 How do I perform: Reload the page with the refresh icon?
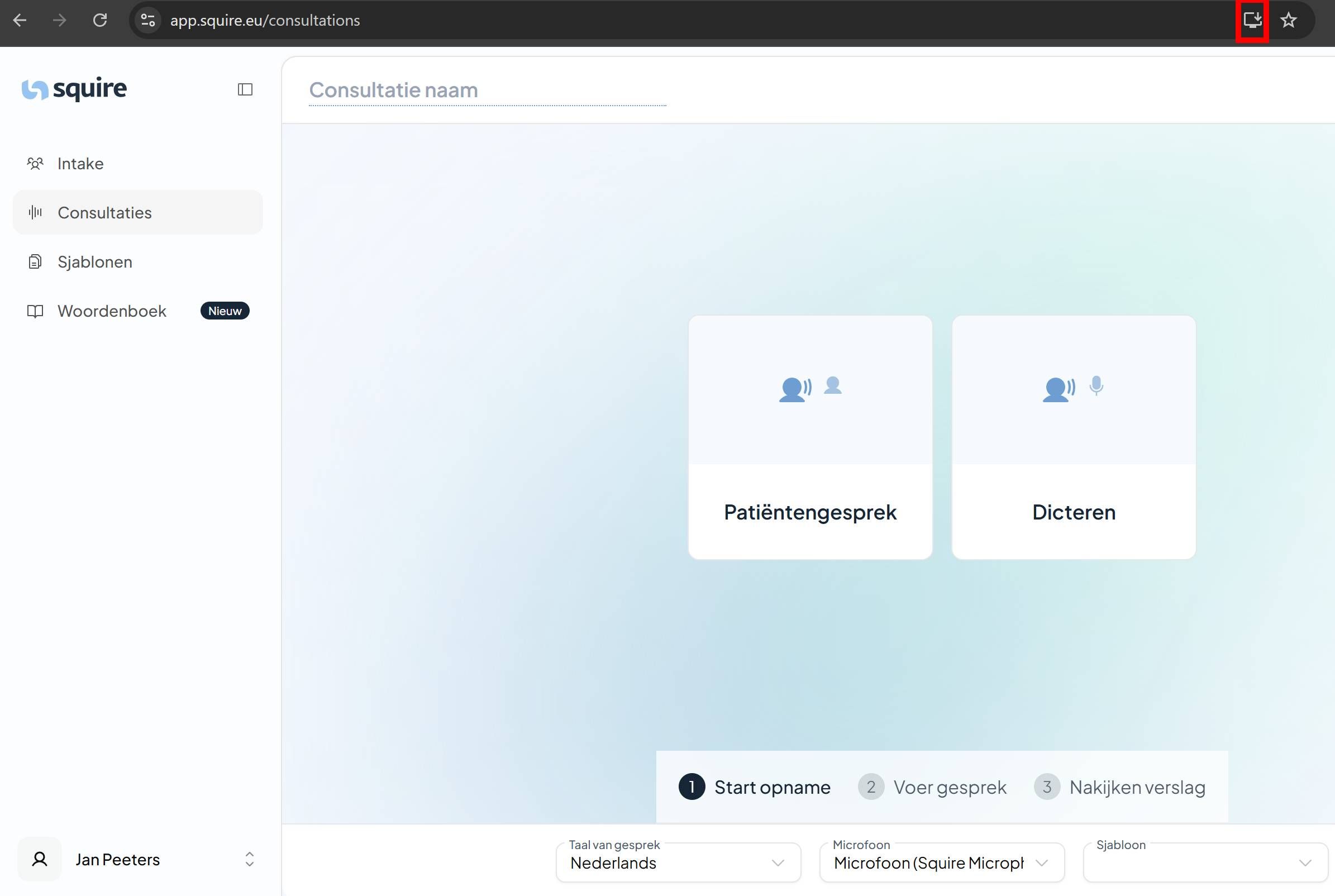pos(100,21)
